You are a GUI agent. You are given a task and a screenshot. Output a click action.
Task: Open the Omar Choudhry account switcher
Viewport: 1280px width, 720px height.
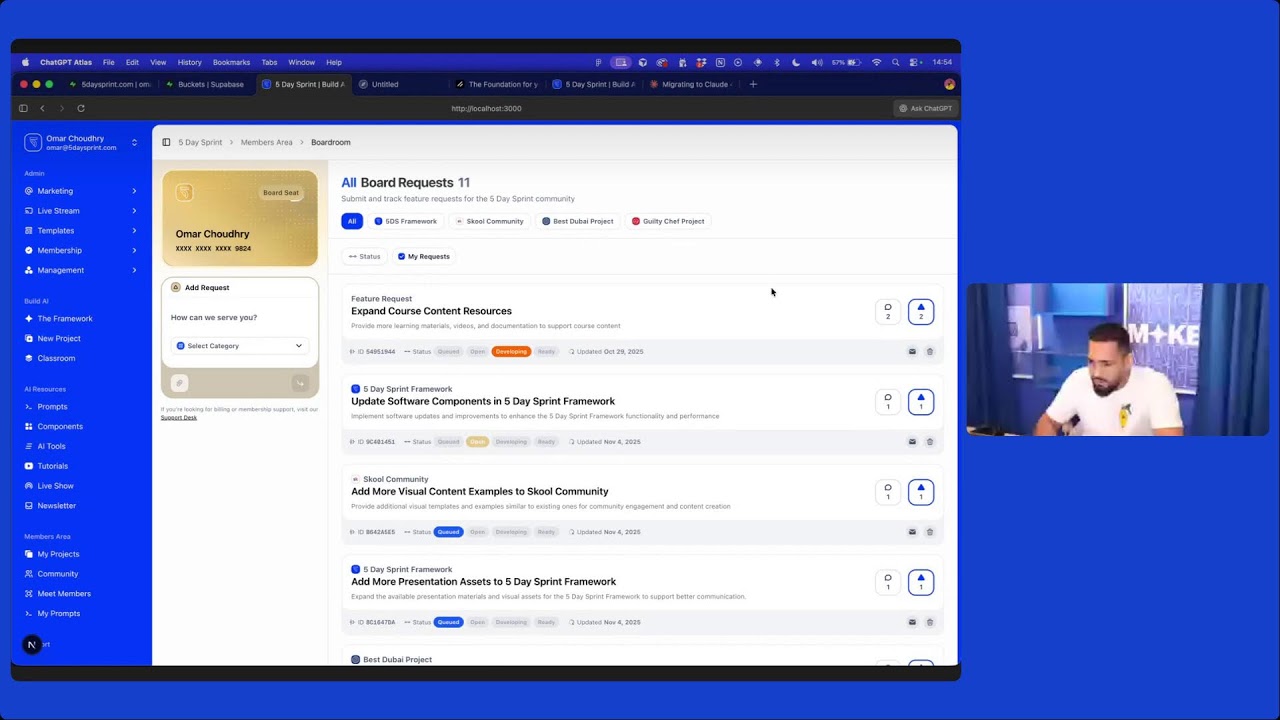tap(81, 143)
